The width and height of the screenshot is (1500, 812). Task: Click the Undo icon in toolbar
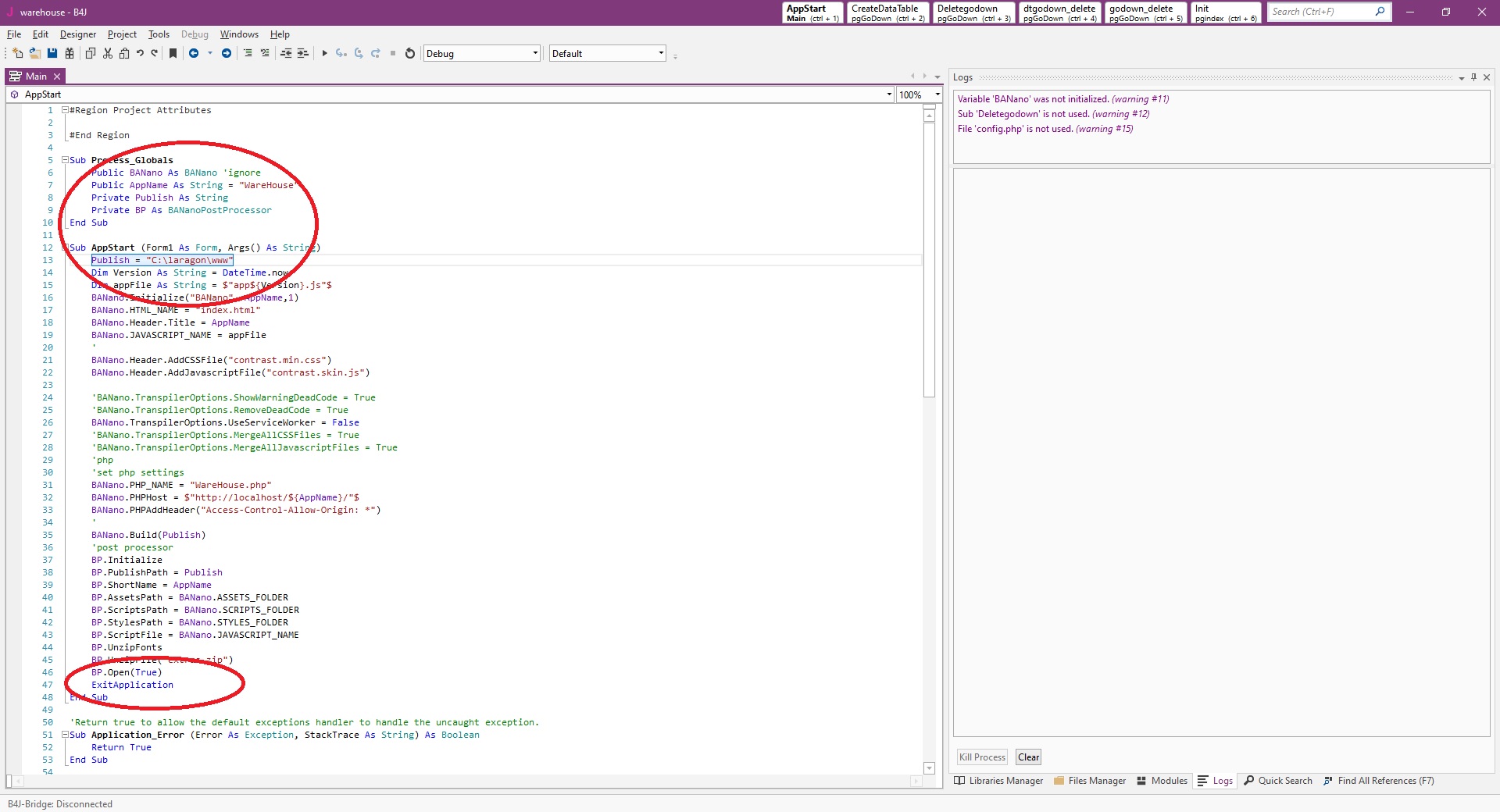140,53
